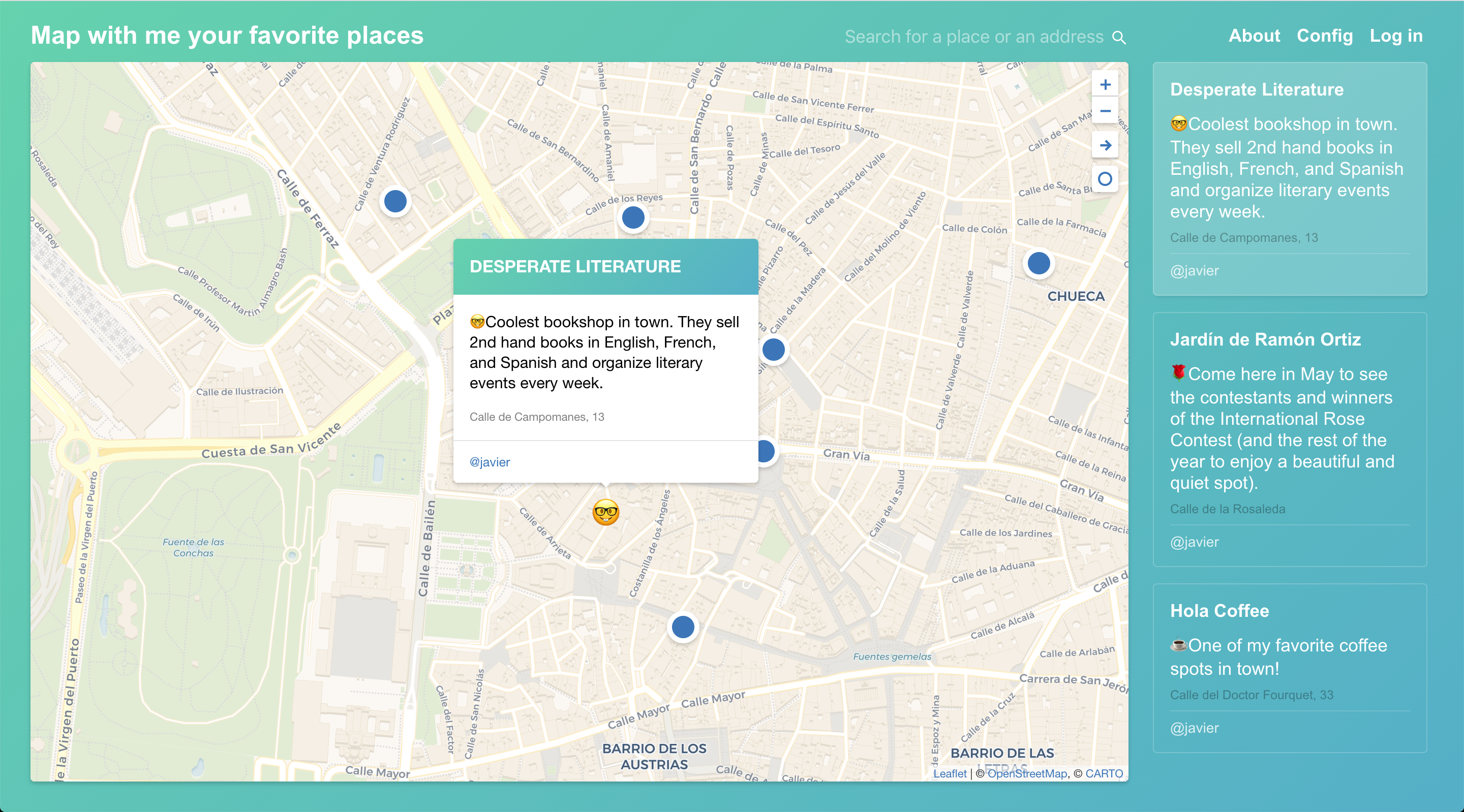Select the blue marker near Calle de los Reyes
The image size is (1464, 812).
(633, 217)
